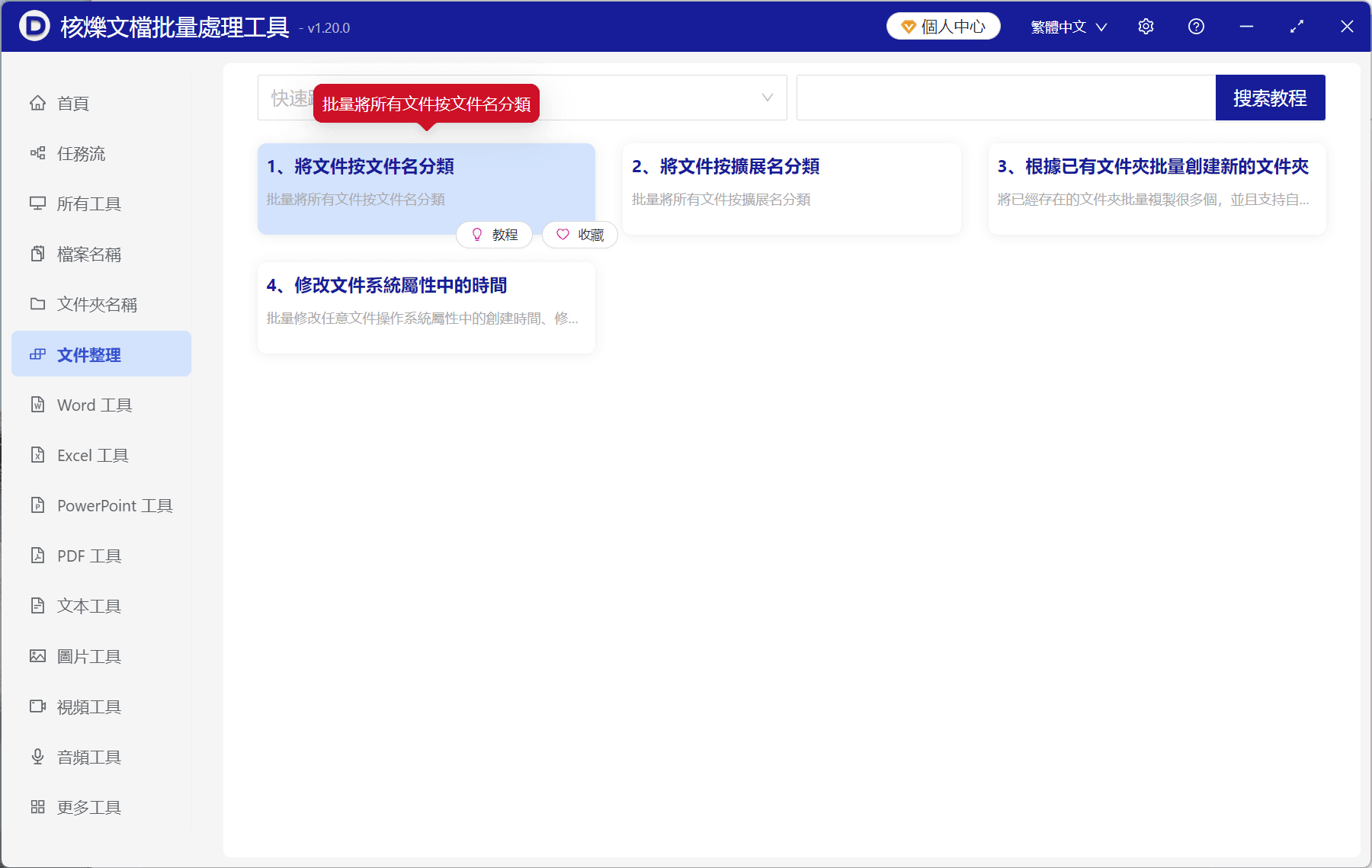This screenshot has width=1372, height=868.
Task: Select the 音頻工具 audio tools icon
Action: 38,756
